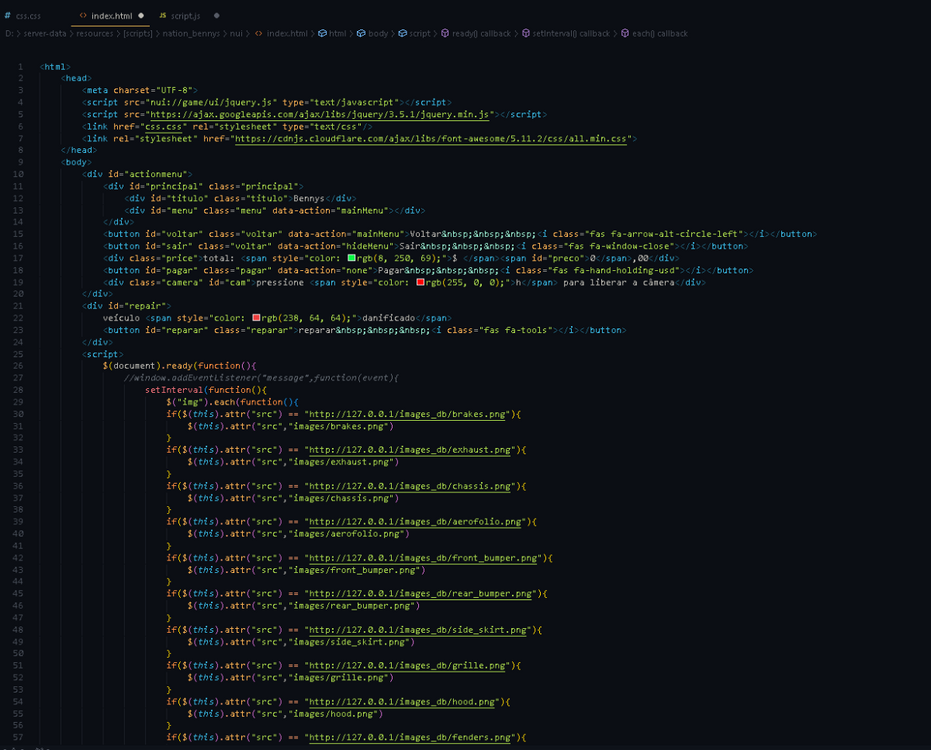This screenshot has height=750, width=931.
Task: Click the body element icon in breadcrumbs
Action: pos(360,34)
